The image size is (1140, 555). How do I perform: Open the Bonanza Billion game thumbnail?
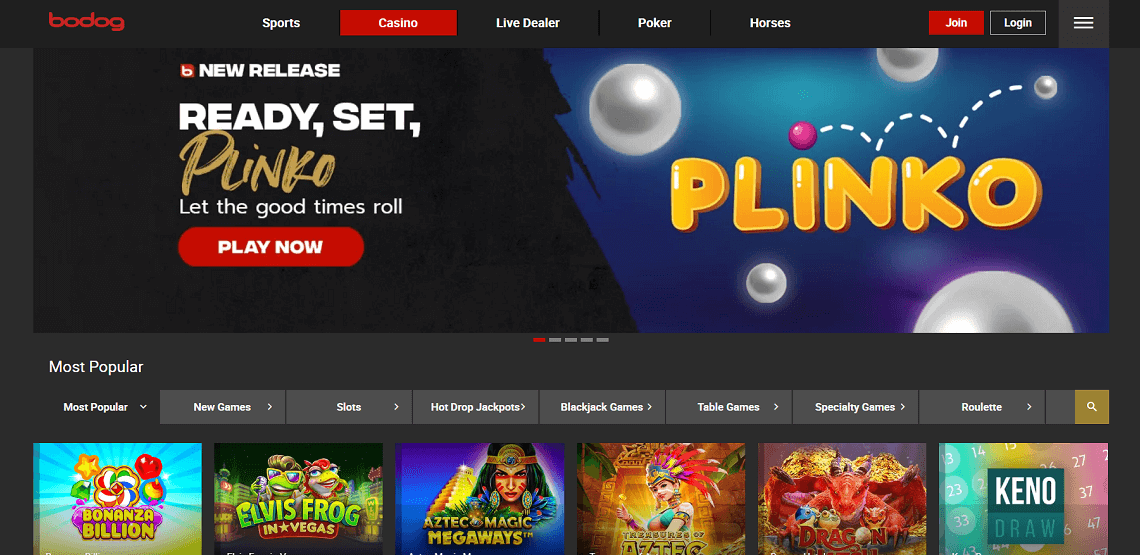118,499
